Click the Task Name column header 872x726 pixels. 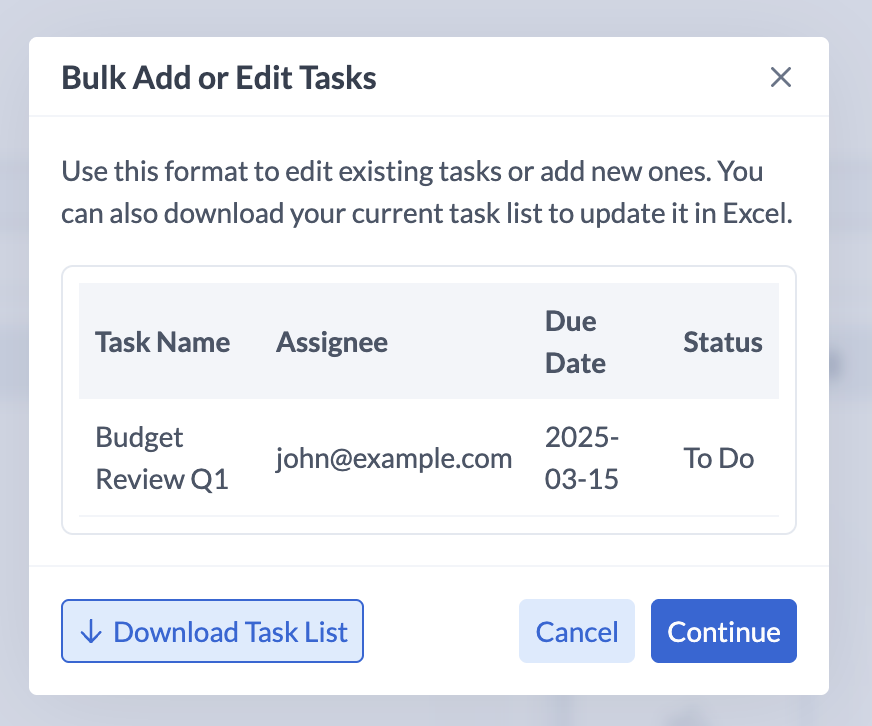pos(162,342)
